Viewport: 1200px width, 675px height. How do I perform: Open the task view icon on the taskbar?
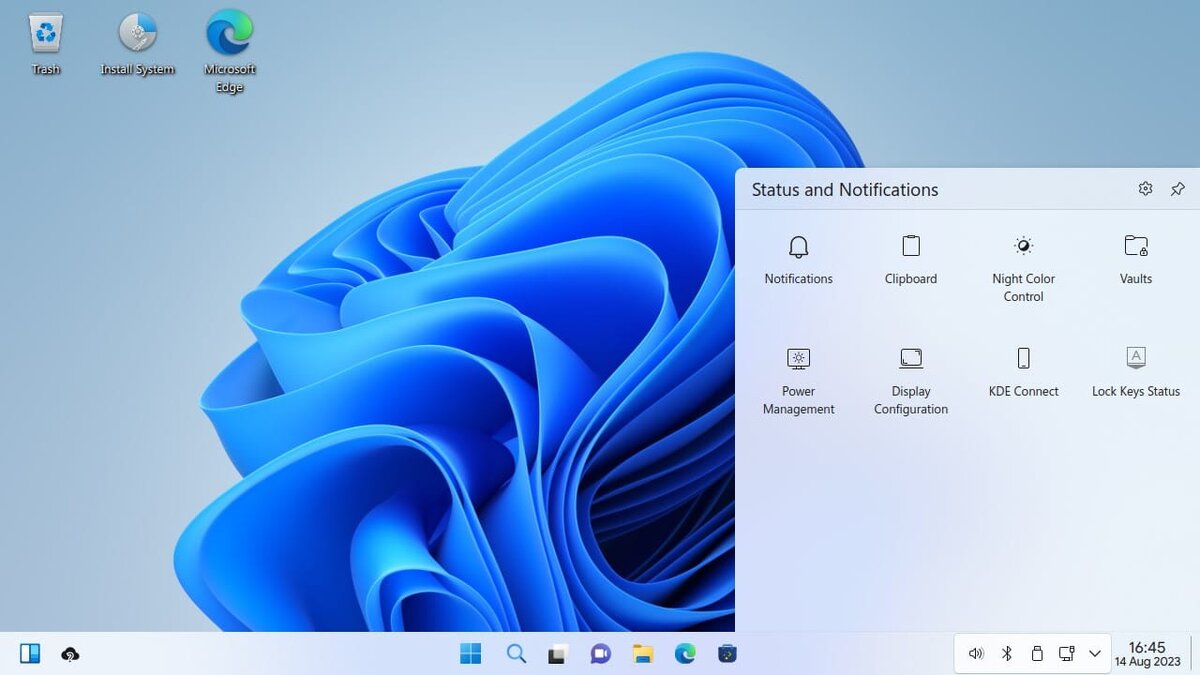(x=558, y=654)
